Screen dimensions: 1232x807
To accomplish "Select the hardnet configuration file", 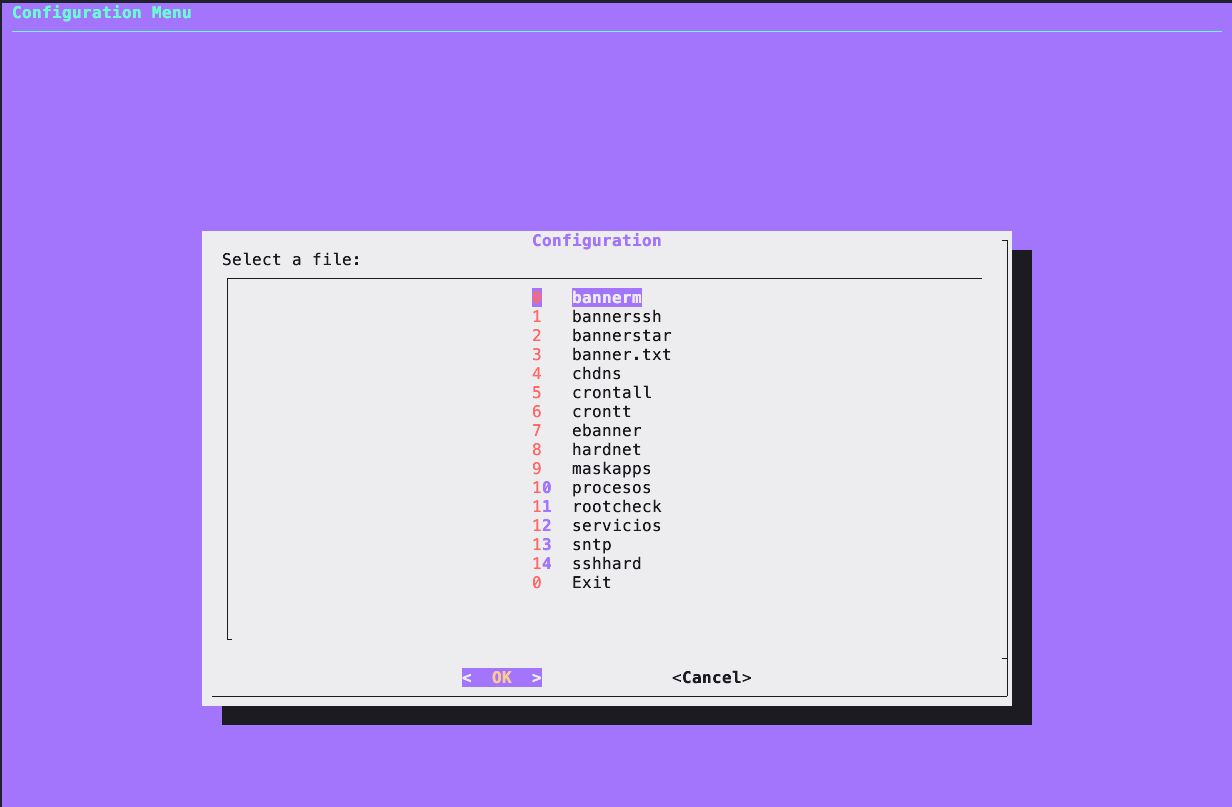I will (x=606, y=450).
